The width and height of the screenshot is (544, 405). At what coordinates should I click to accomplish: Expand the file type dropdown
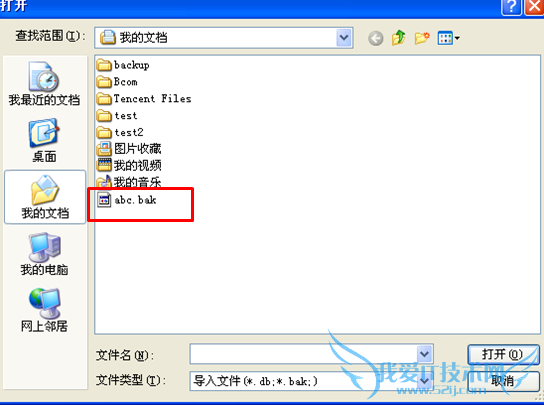click(424, 381)
